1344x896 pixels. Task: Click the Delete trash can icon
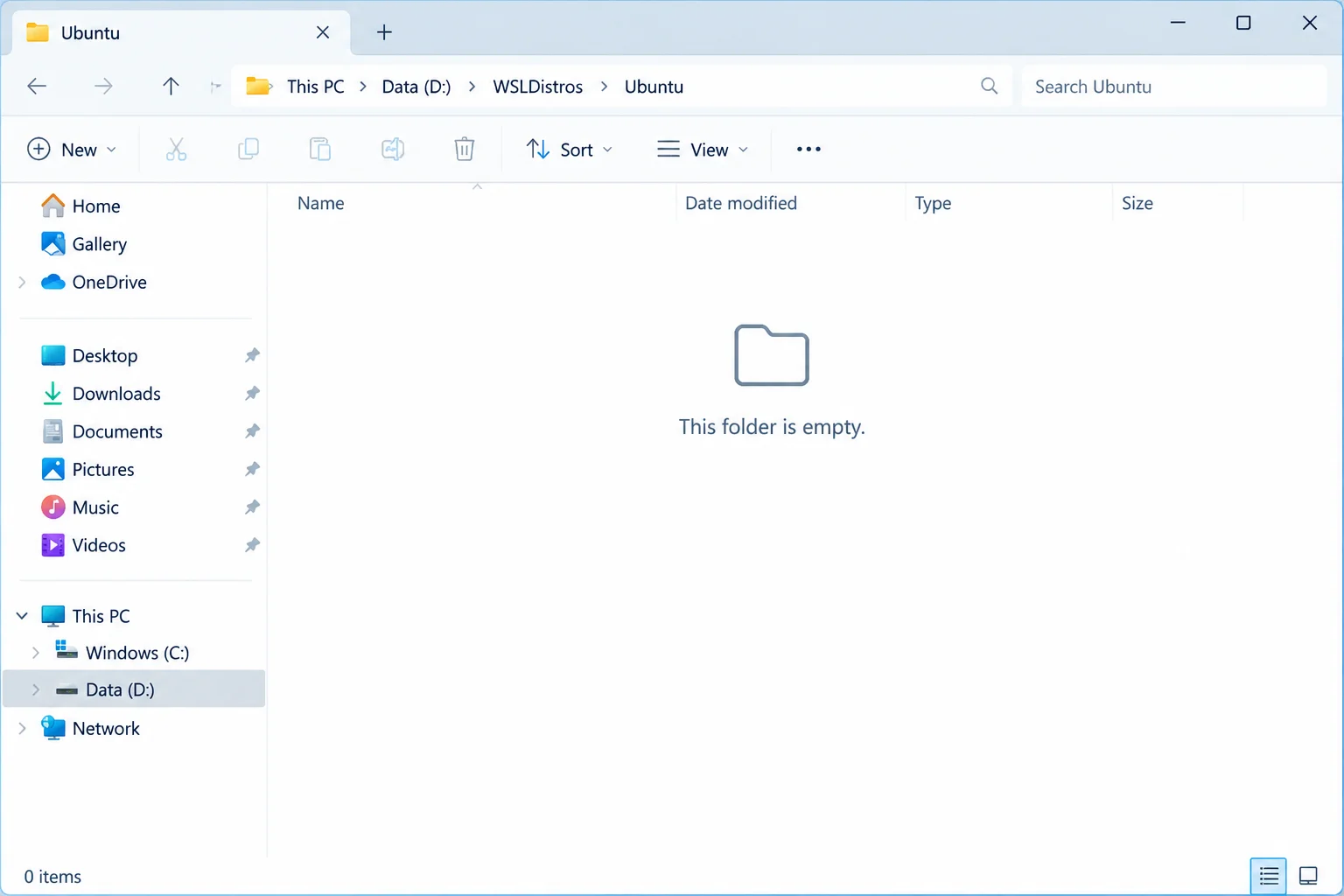[465, 150]
